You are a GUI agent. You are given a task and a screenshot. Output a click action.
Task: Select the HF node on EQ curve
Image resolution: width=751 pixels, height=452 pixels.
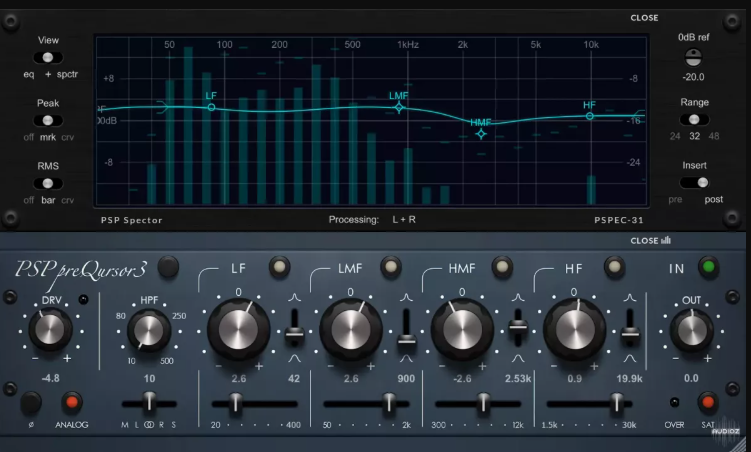[590, 116]
